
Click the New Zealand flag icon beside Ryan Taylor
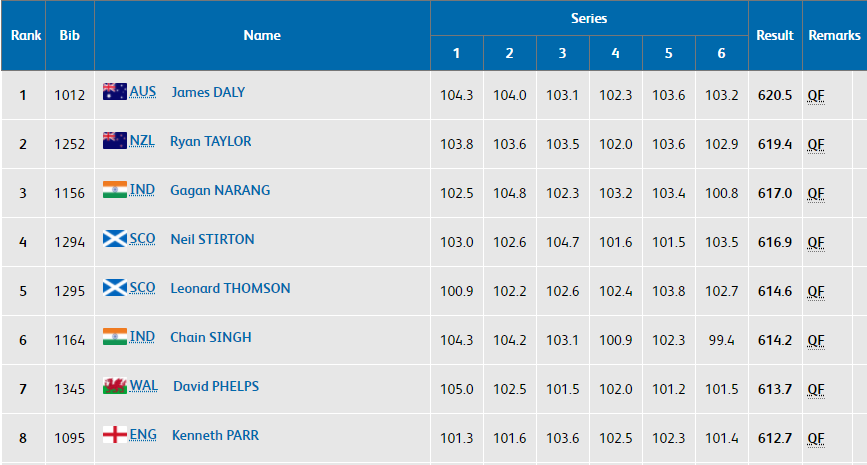click(x=115, y=141)
